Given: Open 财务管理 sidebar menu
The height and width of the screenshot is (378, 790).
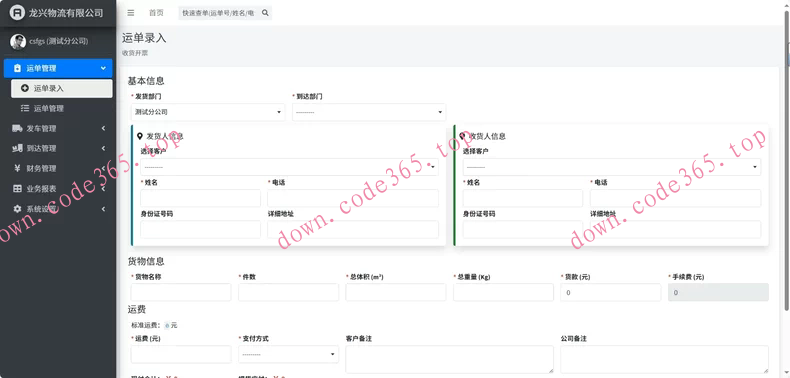Looking at the screenshot, I should click(x=58, y=168).
